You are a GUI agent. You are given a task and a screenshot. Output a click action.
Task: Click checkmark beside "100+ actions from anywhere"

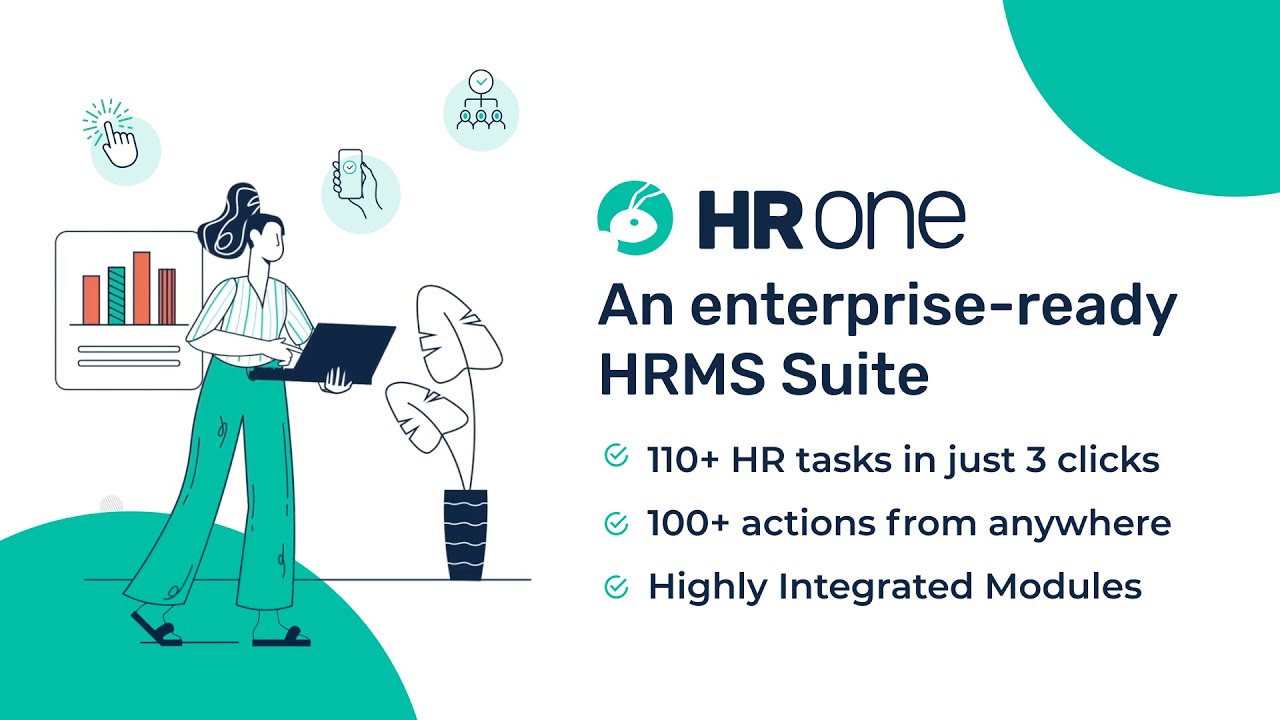point(616,522)
